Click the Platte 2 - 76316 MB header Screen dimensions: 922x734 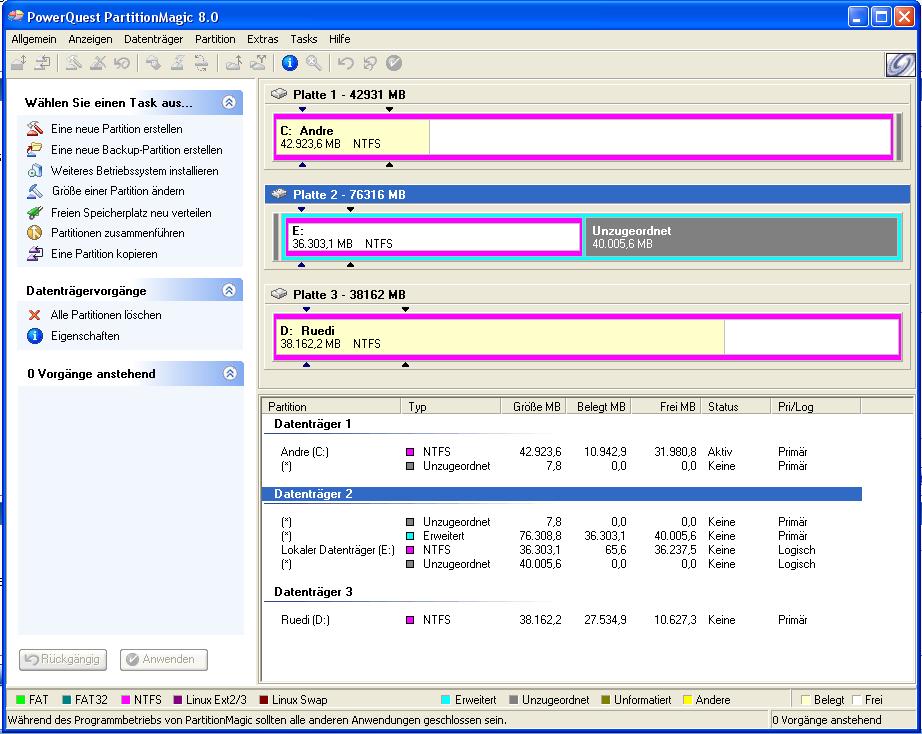[x=587, y=194]
